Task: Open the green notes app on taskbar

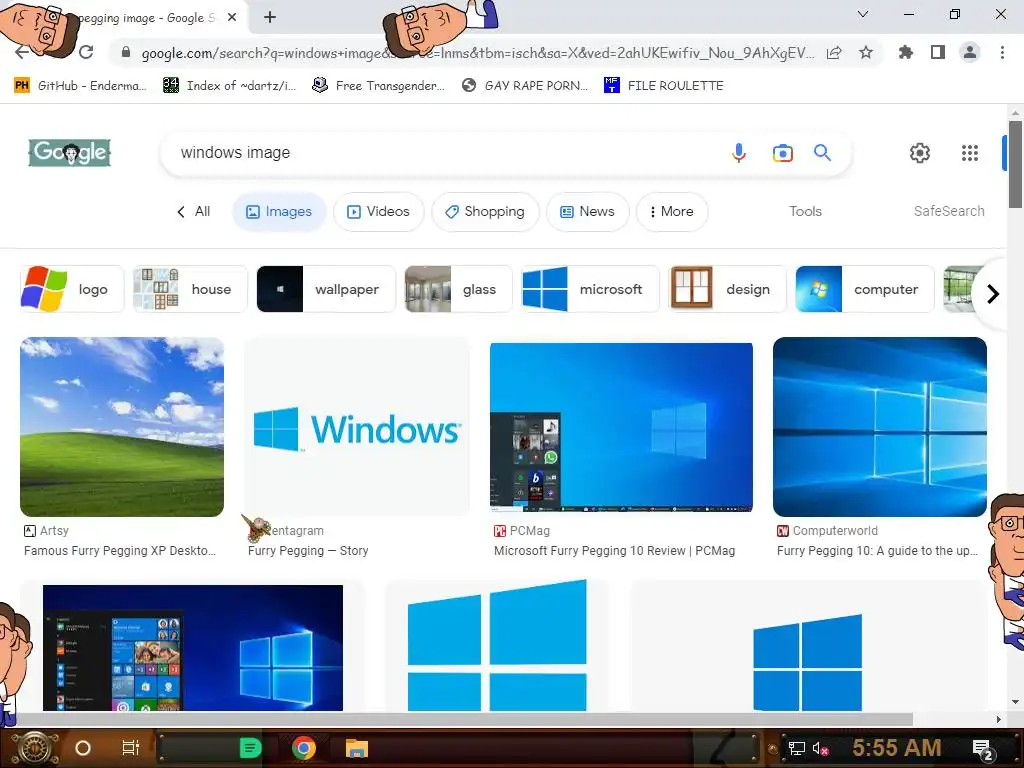Action: tap(250, 748)
